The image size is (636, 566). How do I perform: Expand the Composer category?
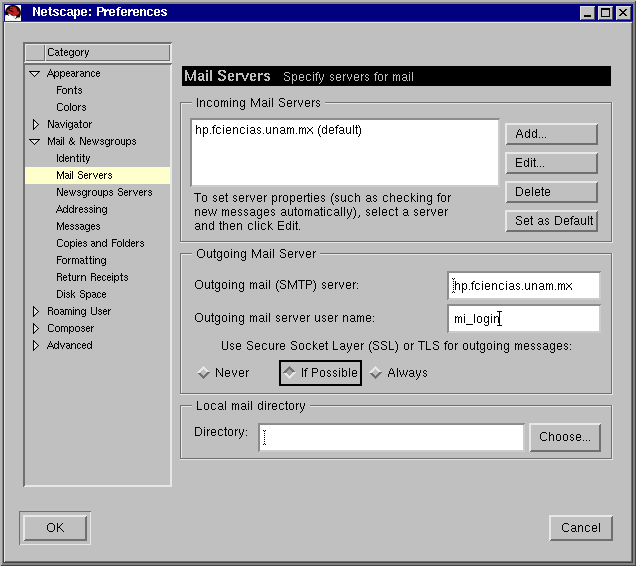click(x=35, y=328)
